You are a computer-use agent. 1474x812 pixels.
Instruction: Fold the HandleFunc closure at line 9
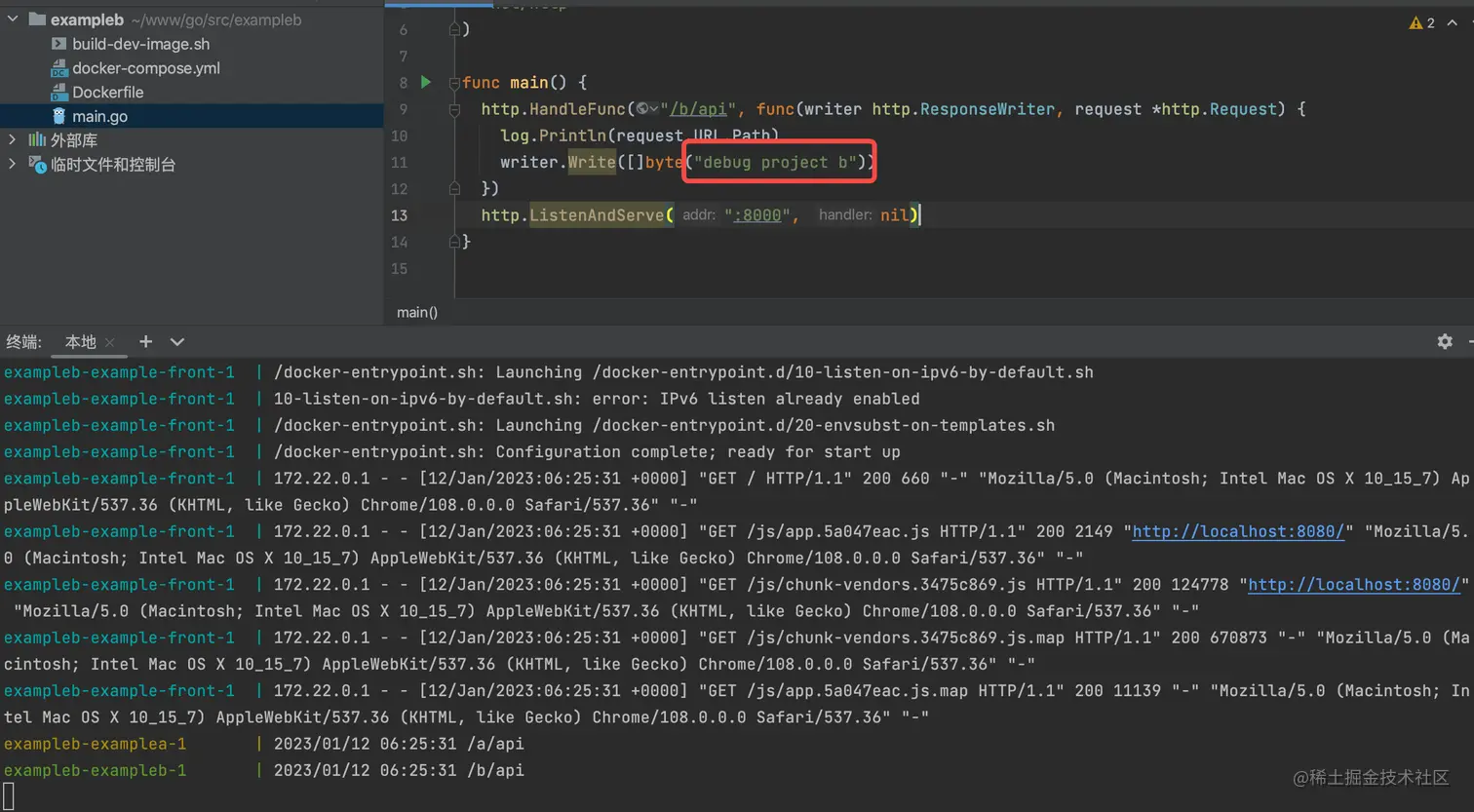454,109
